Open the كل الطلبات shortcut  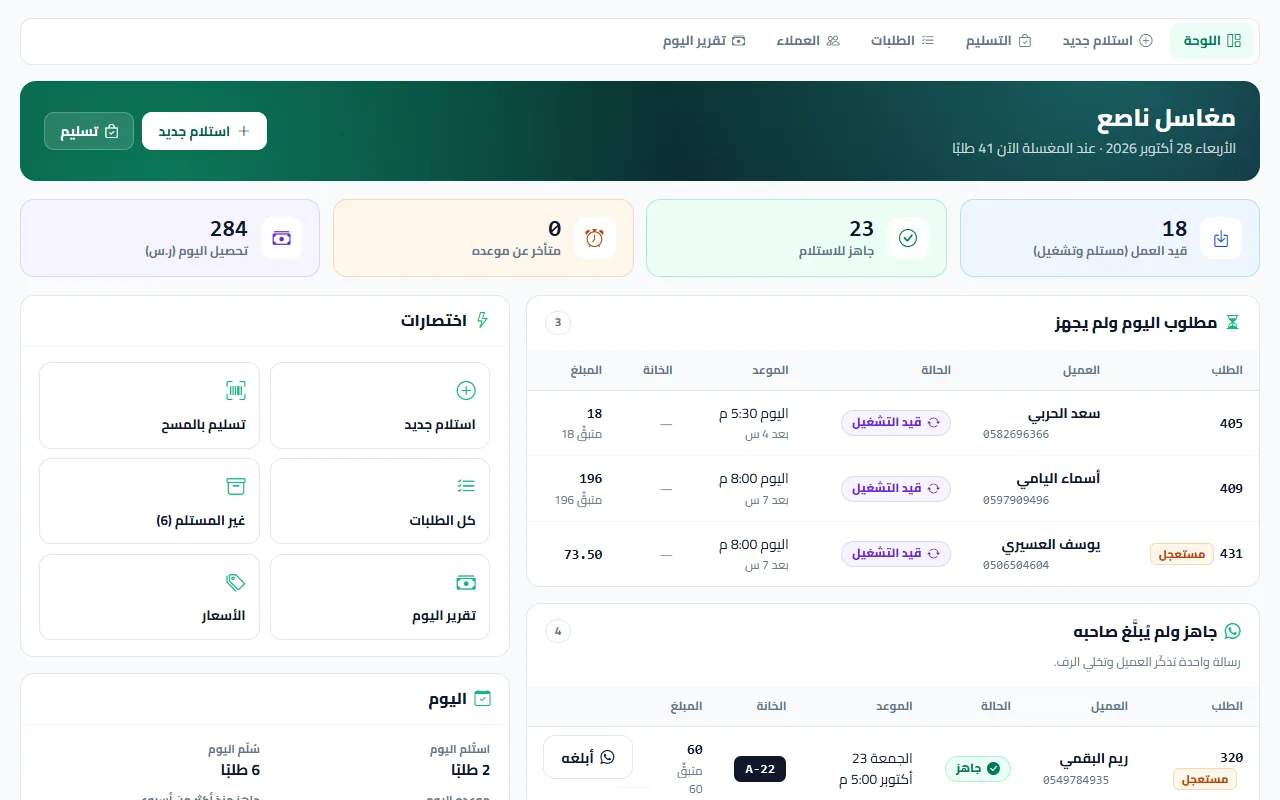coord(380,501)
